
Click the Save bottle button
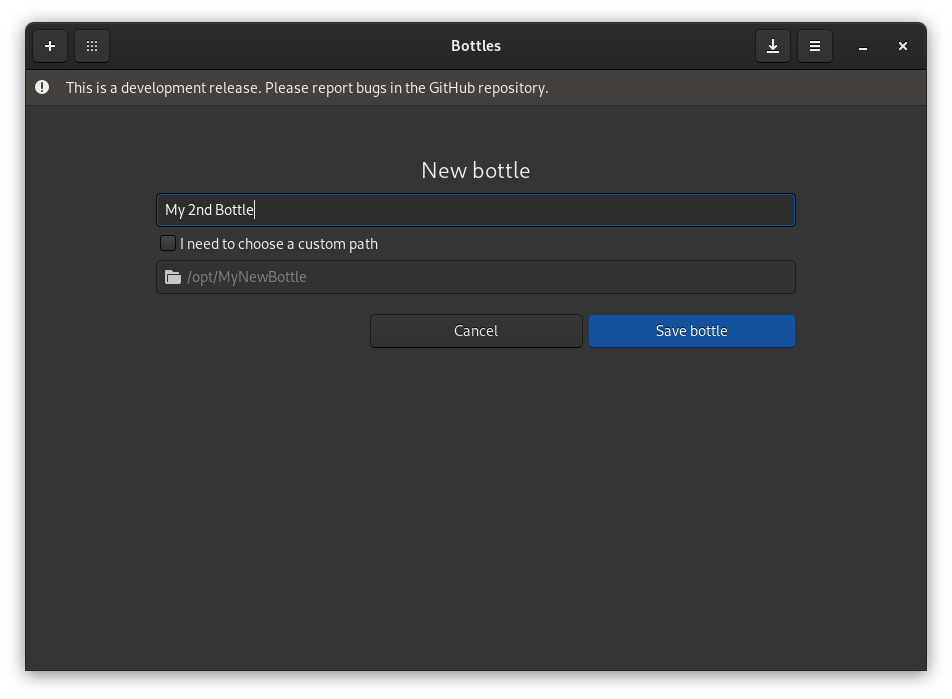click(x=692, y=331)
